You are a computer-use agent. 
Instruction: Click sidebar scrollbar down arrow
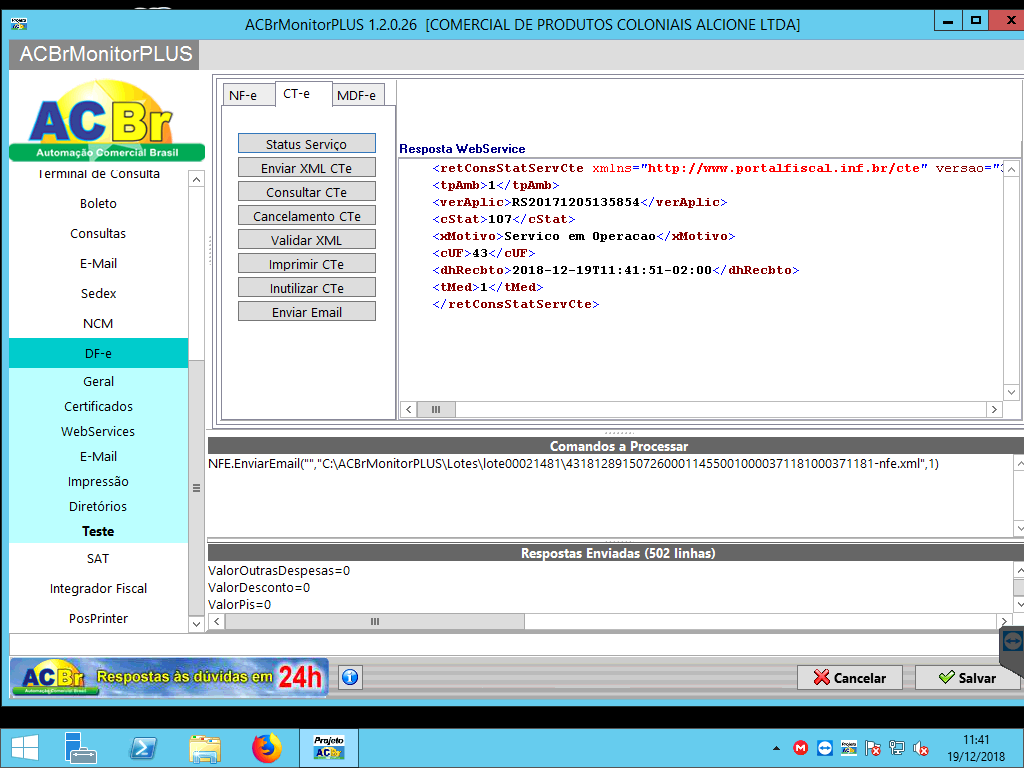click(196, 624)
